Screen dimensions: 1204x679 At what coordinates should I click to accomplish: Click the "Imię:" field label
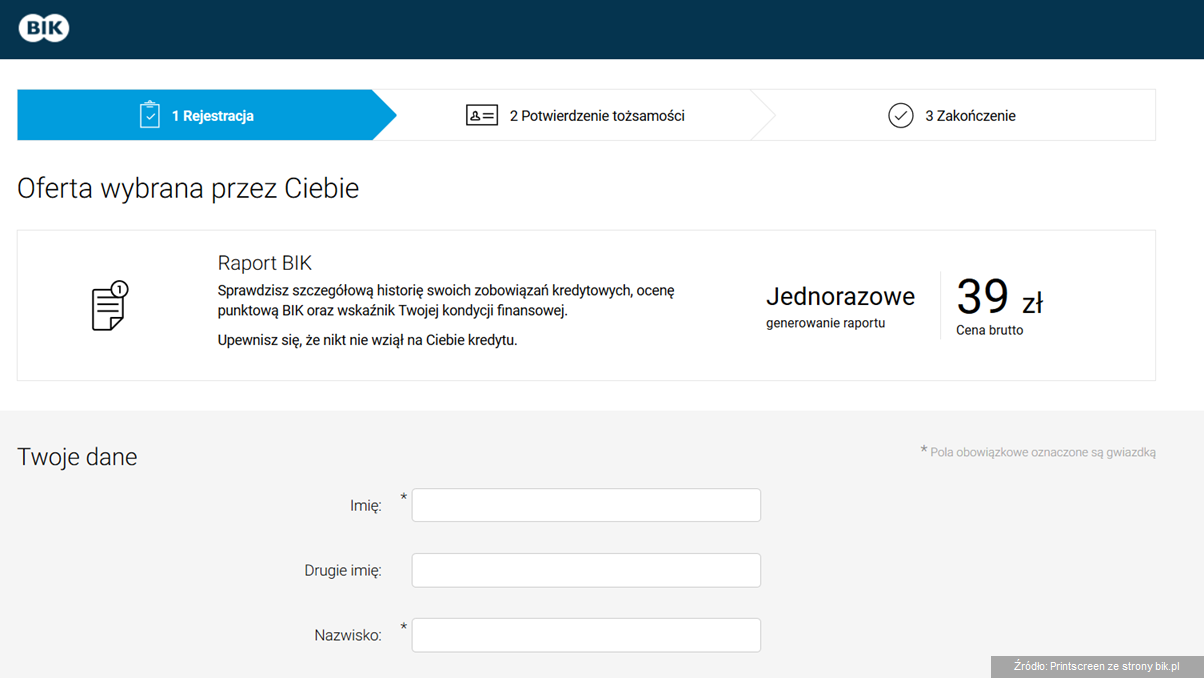[365, 506]
